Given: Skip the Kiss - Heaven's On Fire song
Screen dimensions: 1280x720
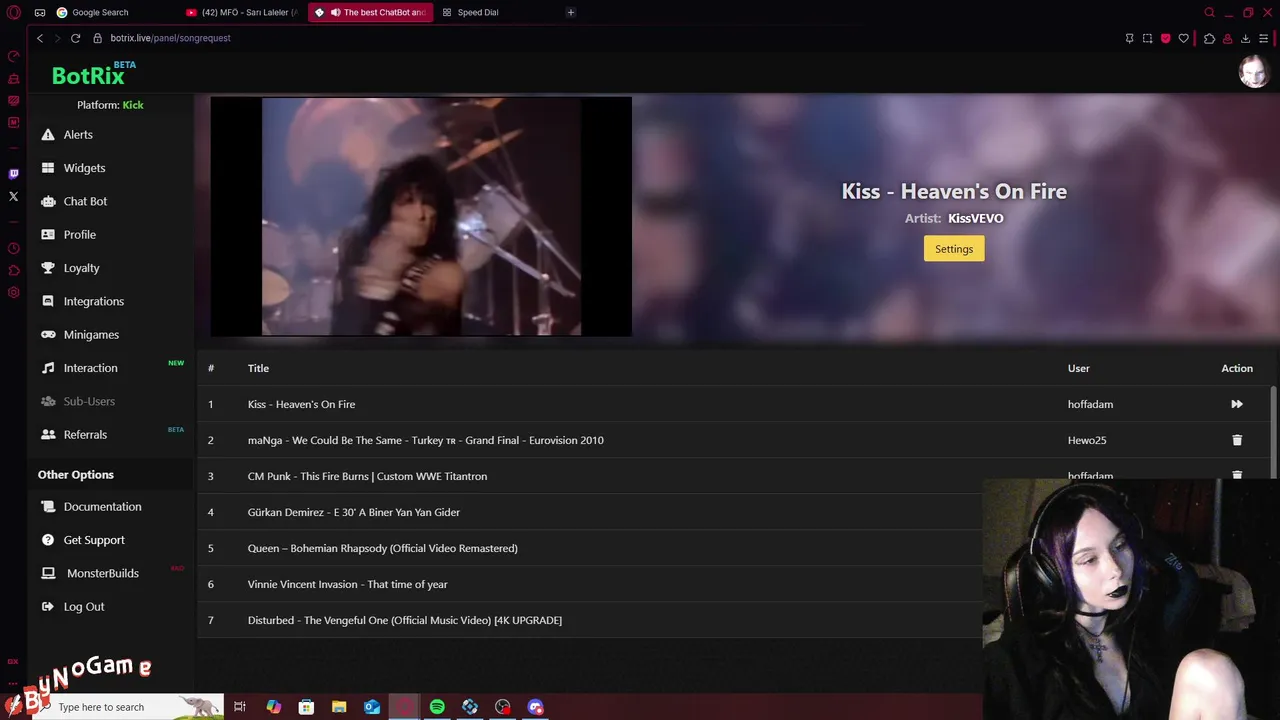Looking at the screenshot, I should tap(1237, 404).
